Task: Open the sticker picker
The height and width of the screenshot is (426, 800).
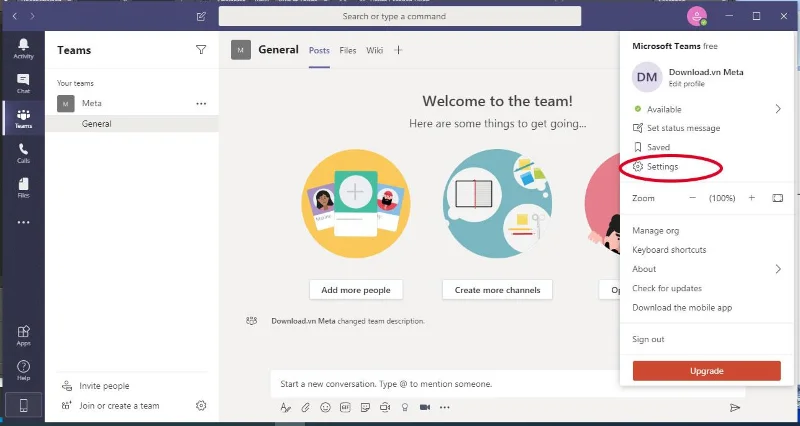Action: [x=365, y=407]
